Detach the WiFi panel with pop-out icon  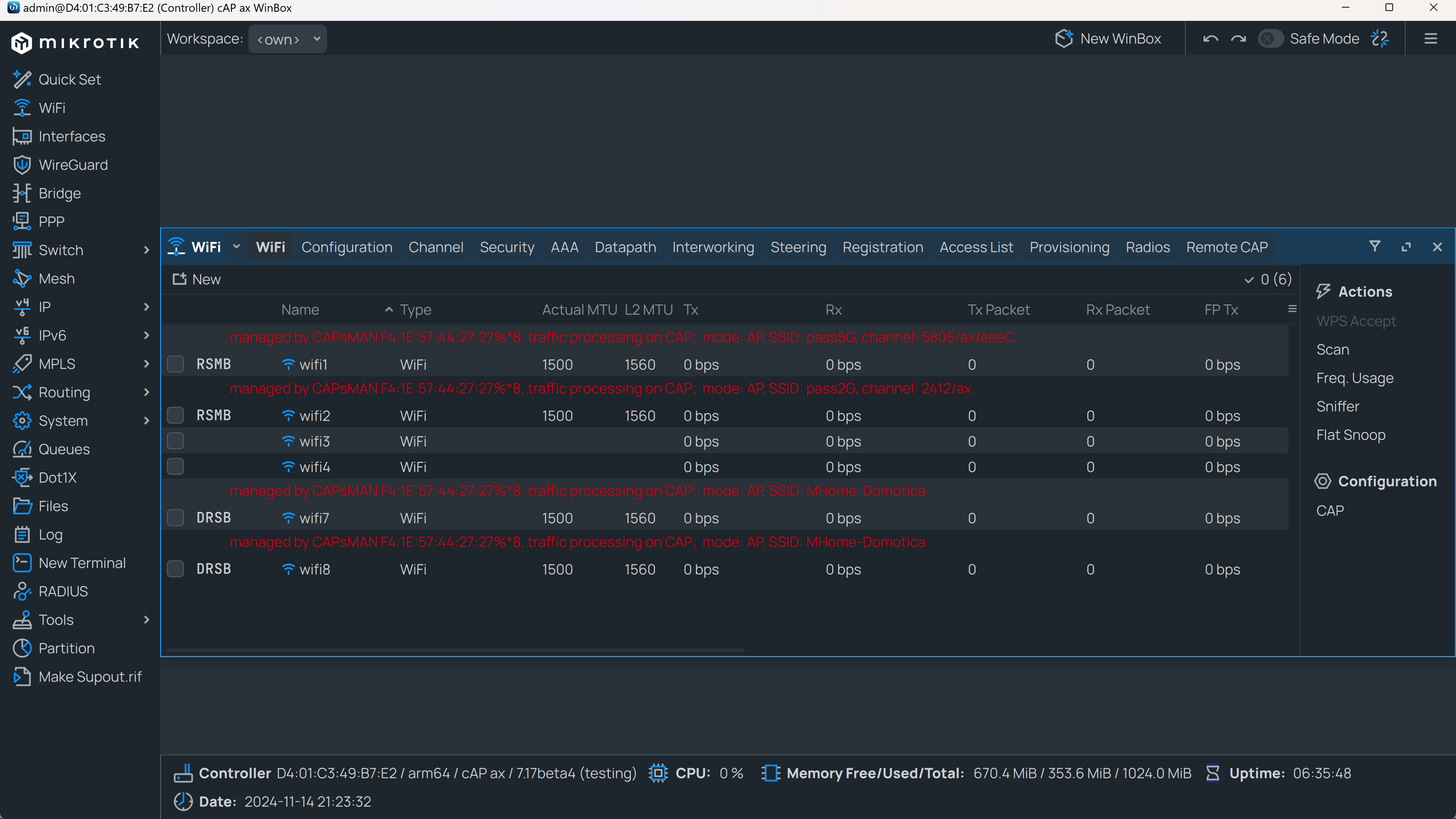1406,247
